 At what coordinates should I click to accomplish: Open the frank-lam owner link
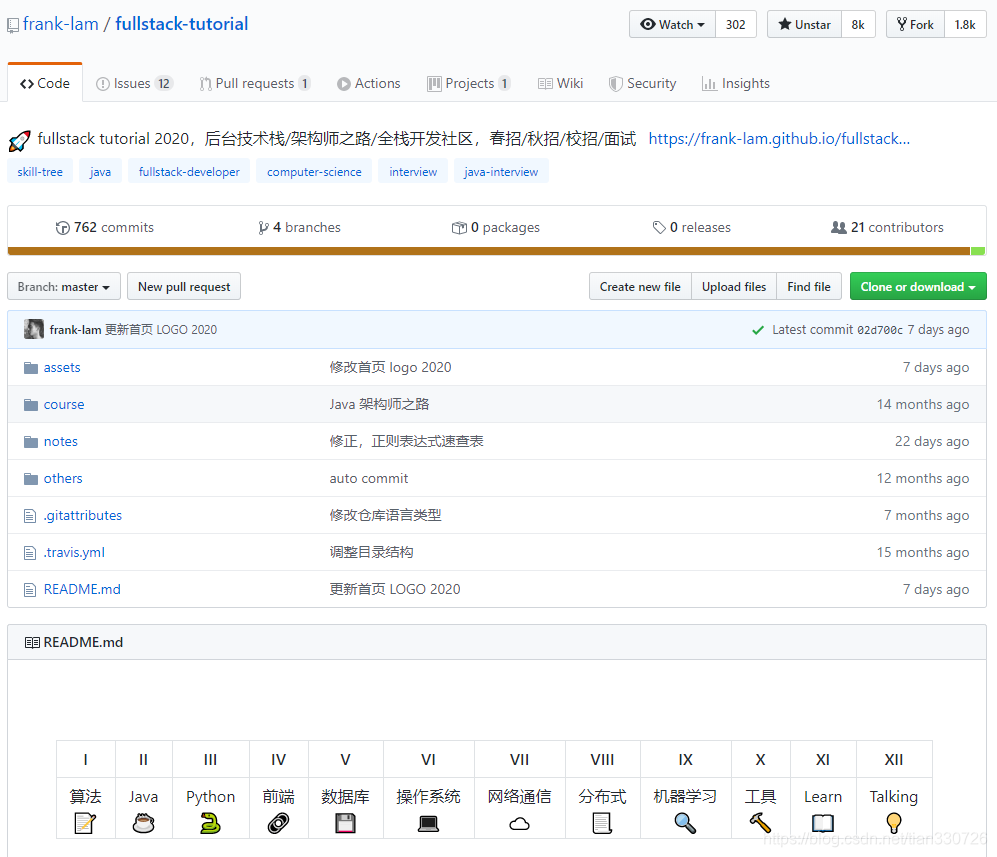pyautogui.click(x=60, y=24)
